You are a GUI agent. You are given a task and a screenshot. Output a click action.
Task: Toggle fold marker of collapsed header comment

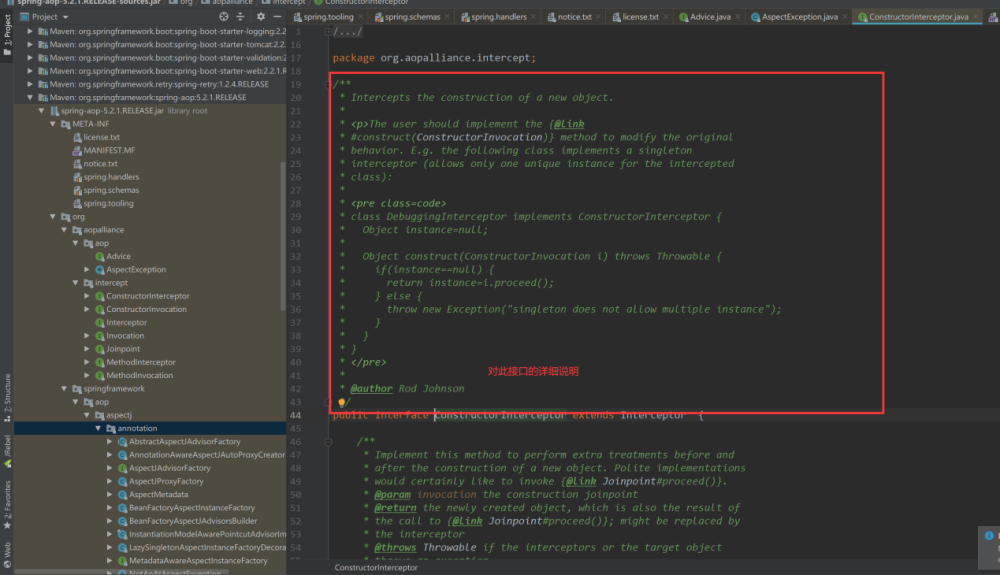click(x=328, y=31)
